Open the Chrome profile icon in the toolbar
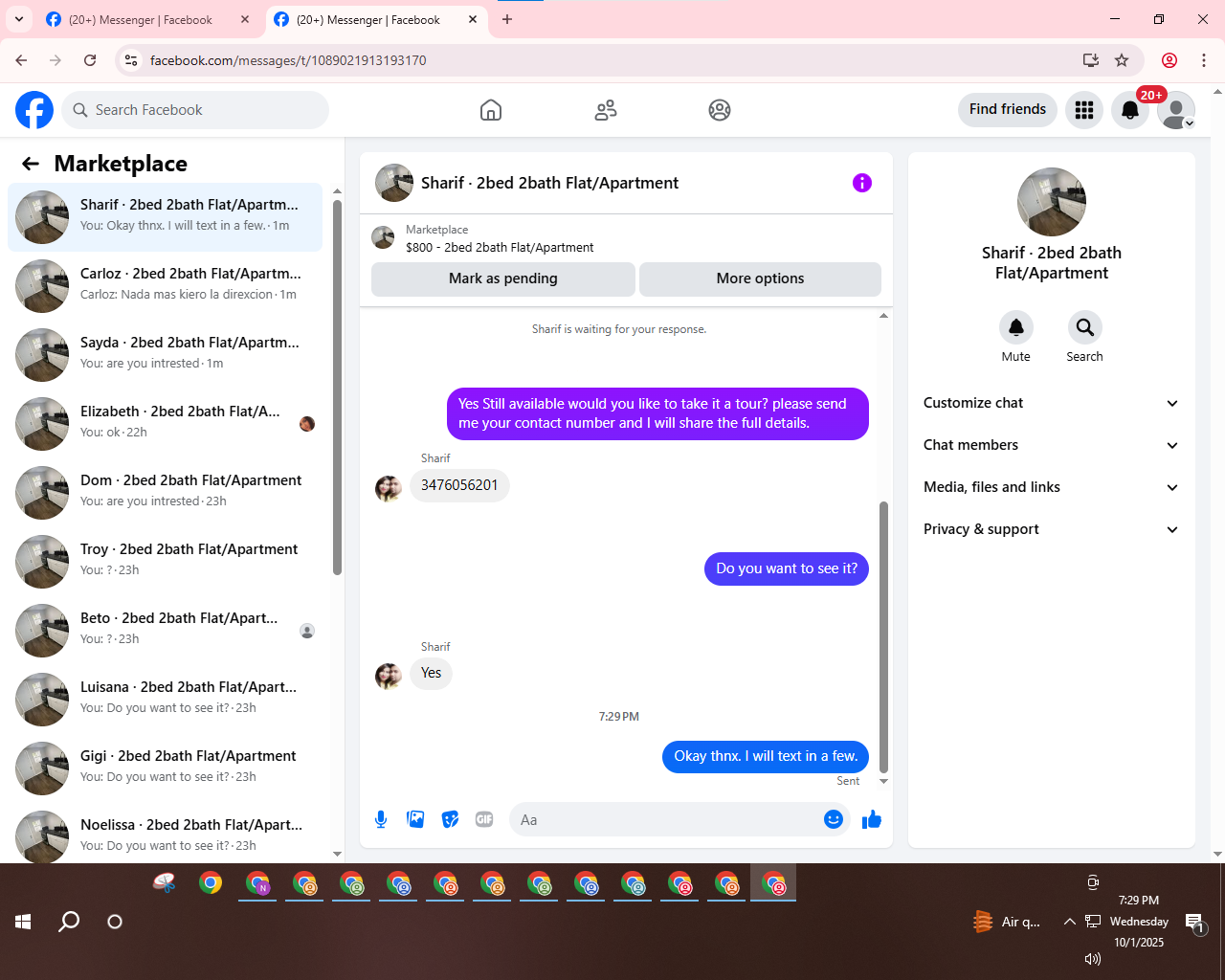 [1169, 60]
